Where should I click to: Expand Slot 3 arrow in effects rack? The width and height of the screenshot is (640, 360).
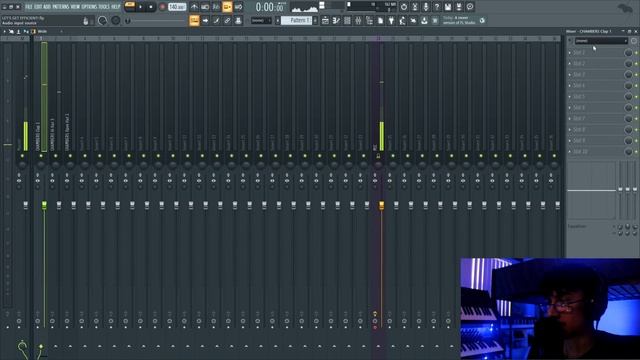[570, 75]
